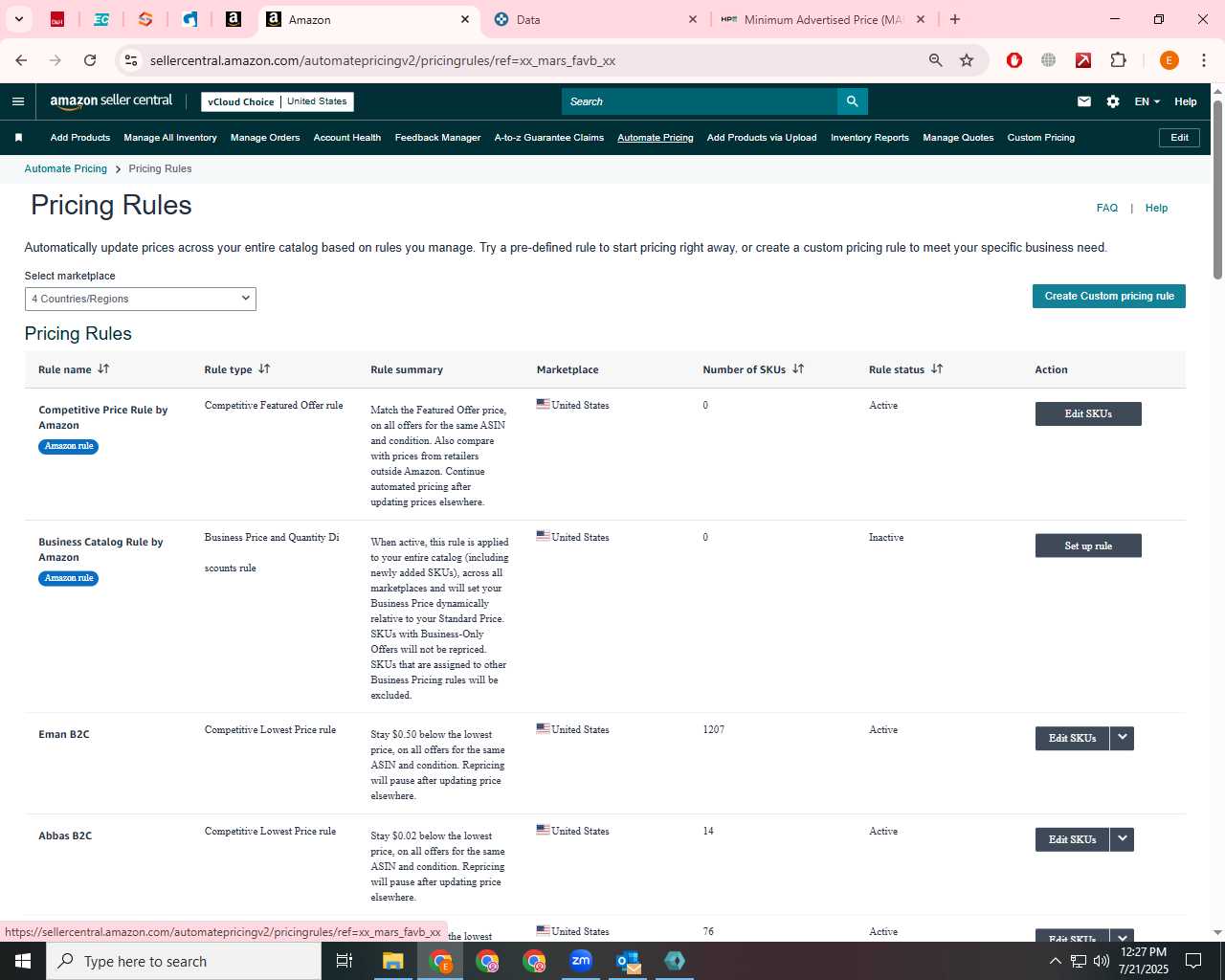Switch to Minimum Advertised Price tab
Image resolution: width=1225 pixels, height=980 pixels.
(x=822, y=19)
